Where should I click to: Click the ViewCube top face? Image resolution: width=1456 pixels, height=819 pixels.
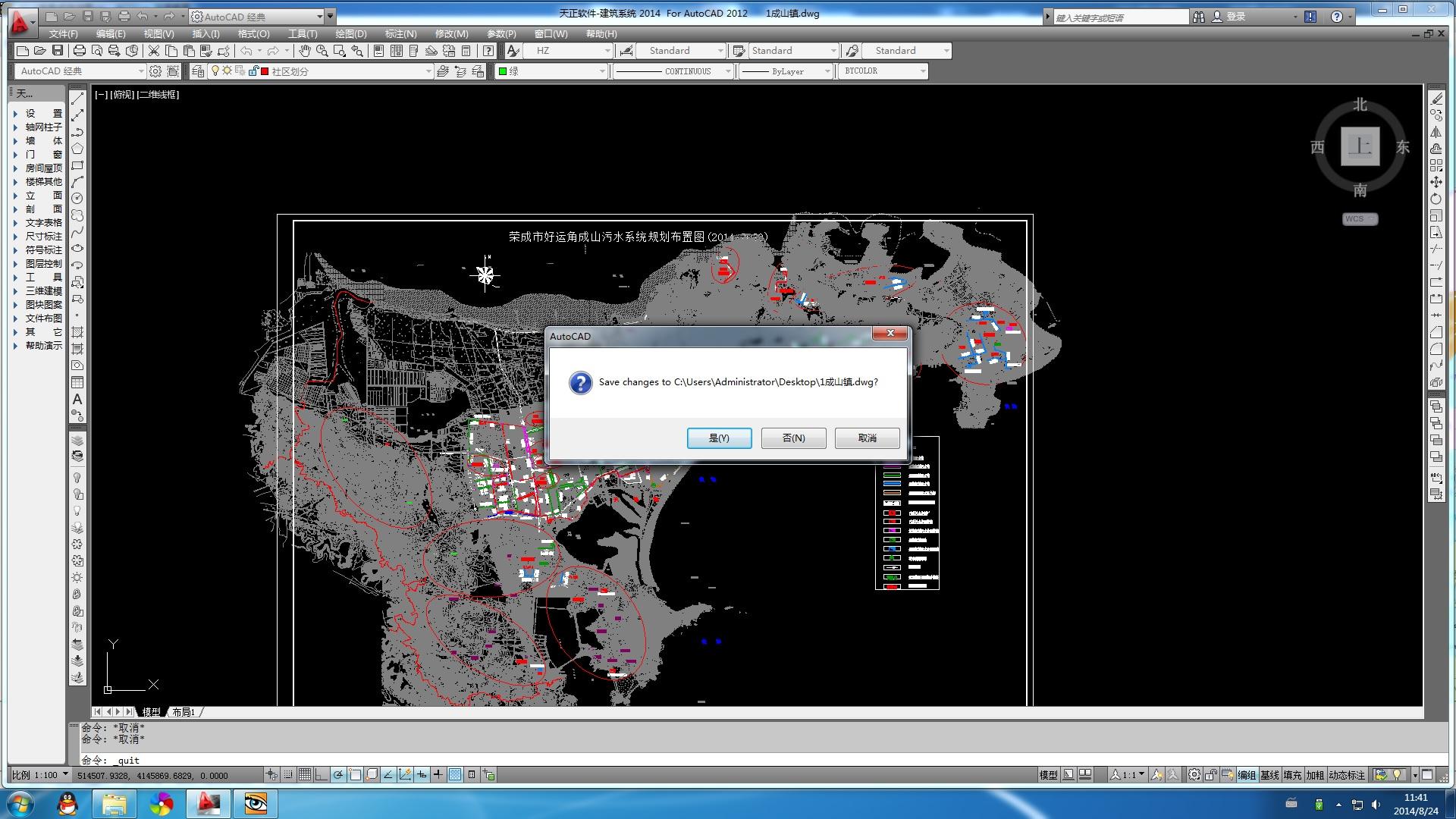click(1360, 146)
